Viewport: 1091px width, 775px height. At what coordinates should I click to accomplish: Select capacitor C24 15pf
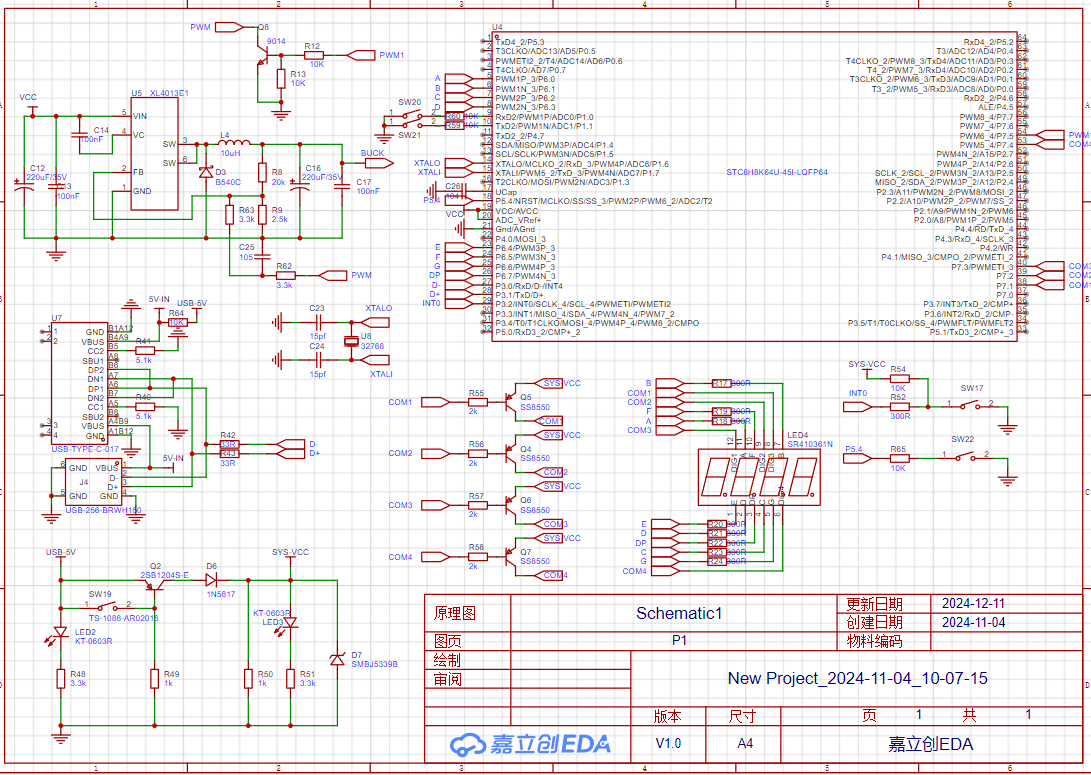pyautogui.click(x=318, y=360)
